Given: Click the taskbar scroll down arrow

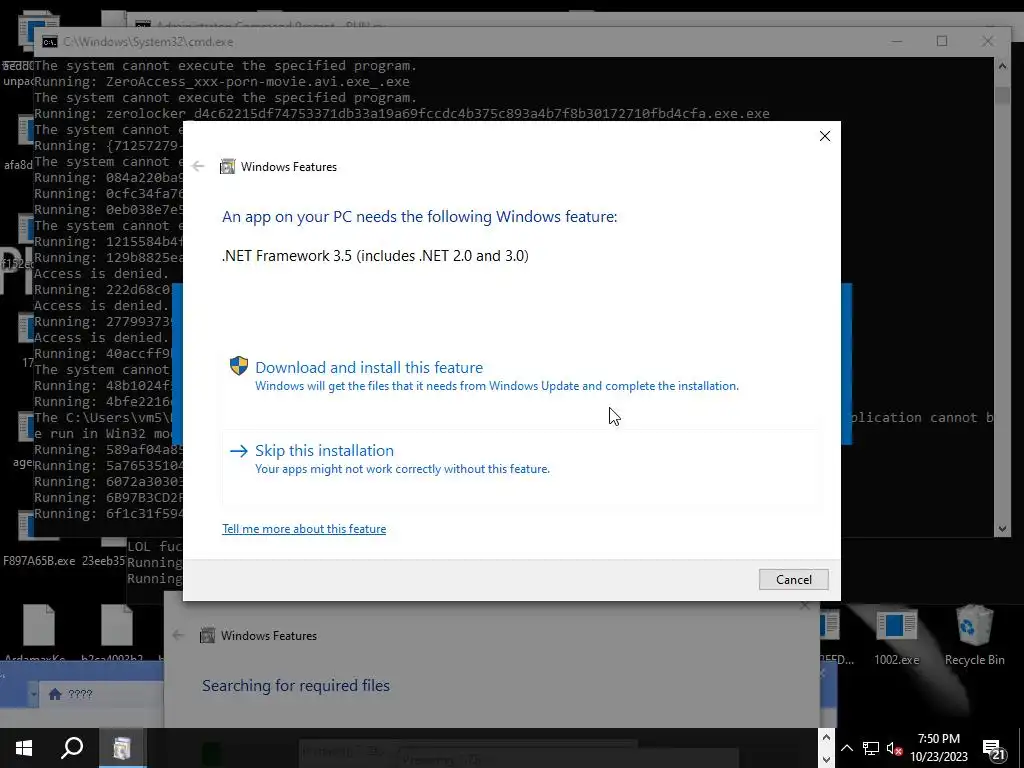Looking at the screenshot, I should coord(826,760).
